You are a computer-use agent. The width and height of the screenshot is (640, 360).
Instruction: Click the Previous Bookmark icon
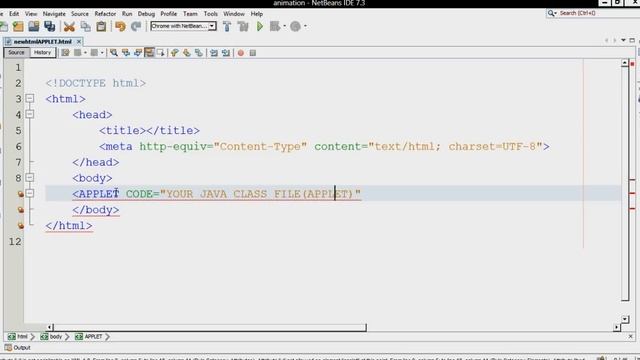pyautogui.click(x=175, y=53)
